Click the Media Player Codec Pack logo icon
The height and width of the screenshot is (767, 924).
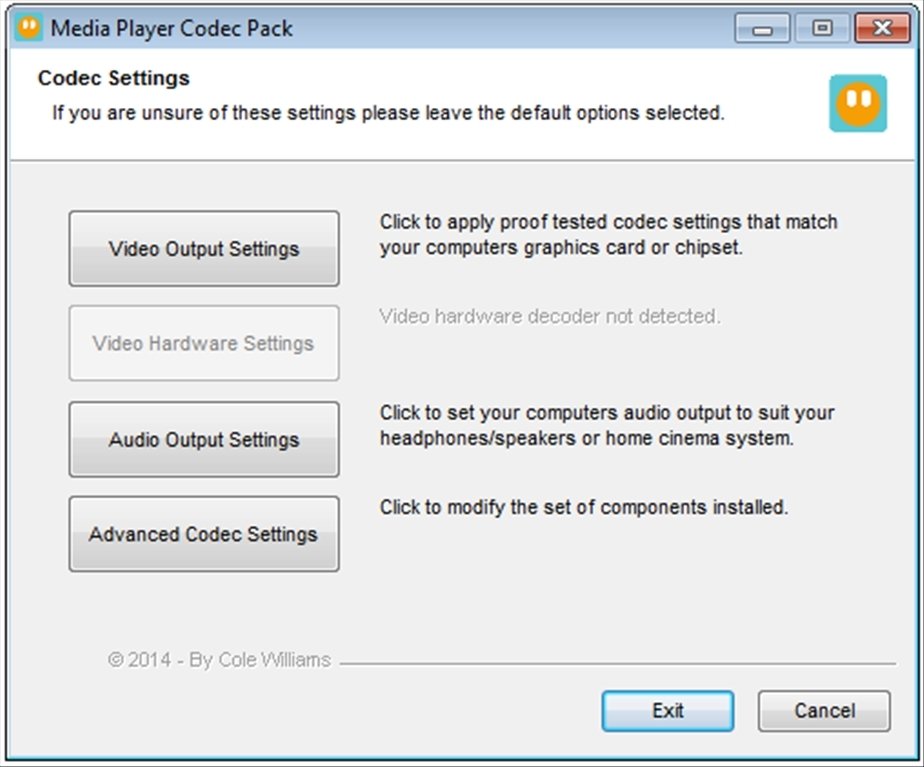tap(859, 104)
